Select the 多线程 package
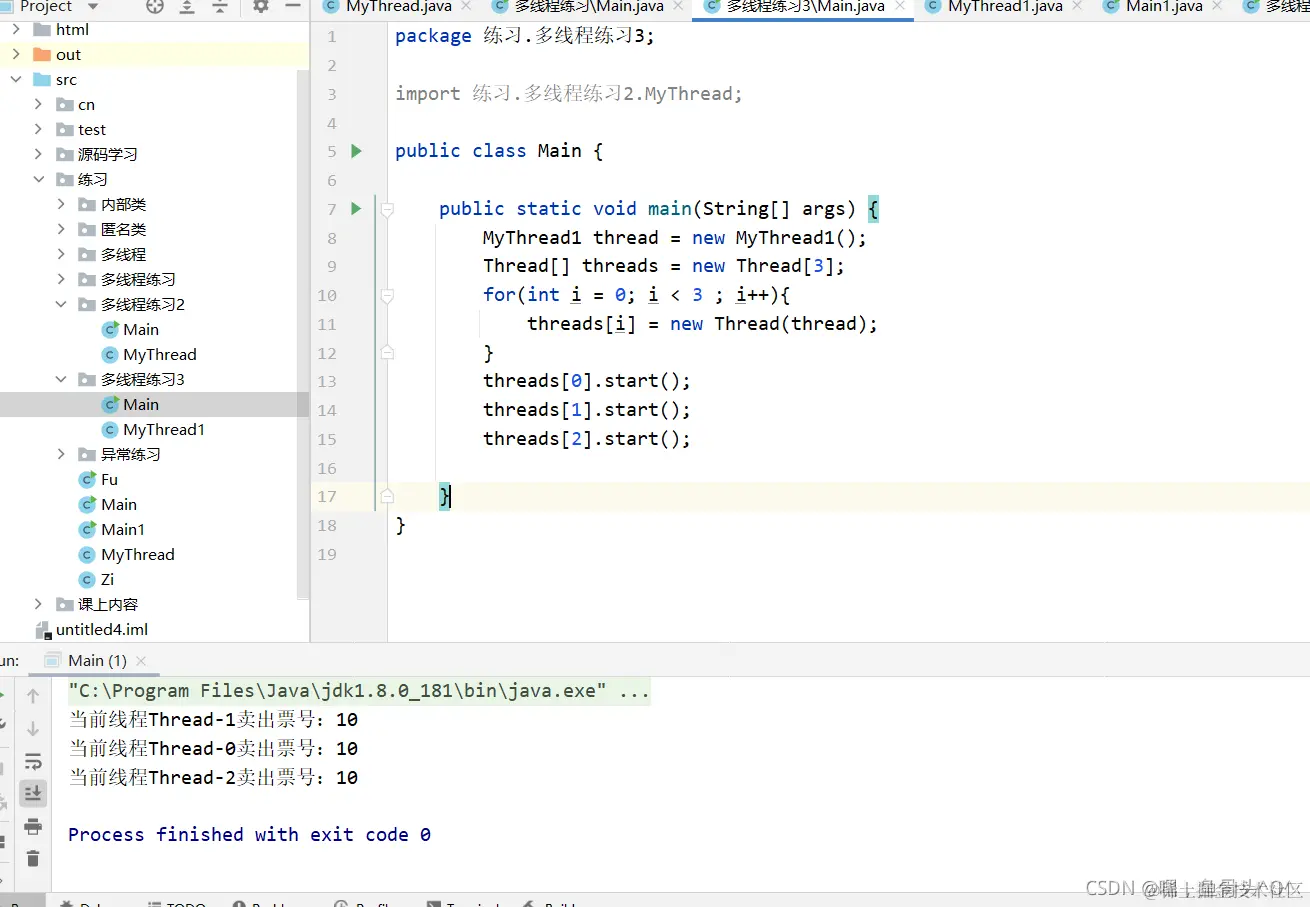The height and width of the screenshot is (907, 1310). 123,254
